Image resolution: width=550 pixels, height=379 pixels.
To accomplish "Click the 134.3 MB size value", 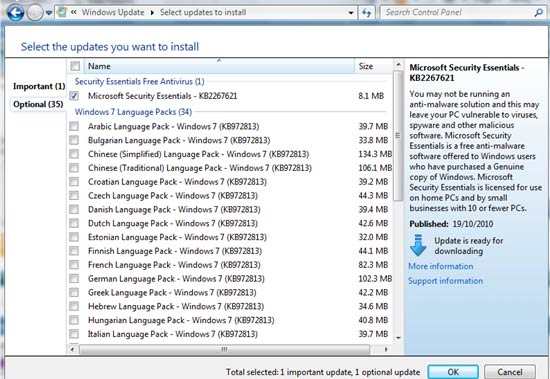I will [x=375, y=154].
